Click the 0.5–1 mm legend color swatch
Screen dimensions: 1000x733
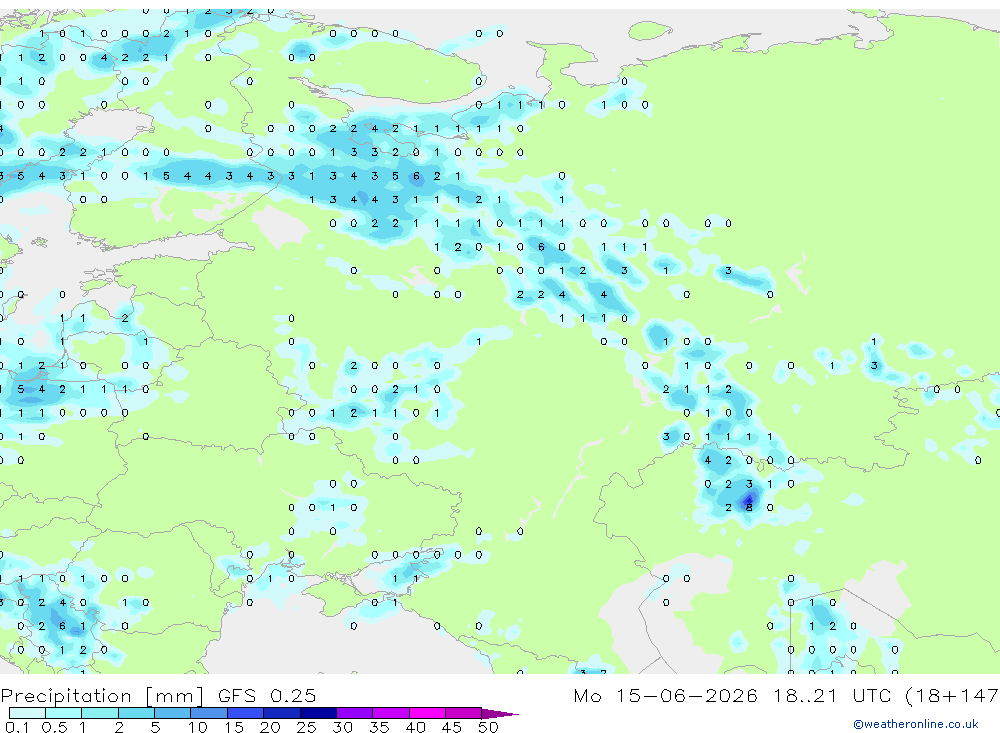coord(64,713)
